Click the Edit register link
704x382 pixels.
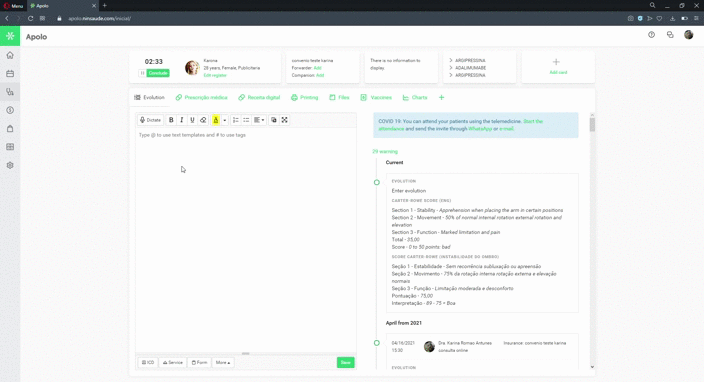[x=215, y=75]
